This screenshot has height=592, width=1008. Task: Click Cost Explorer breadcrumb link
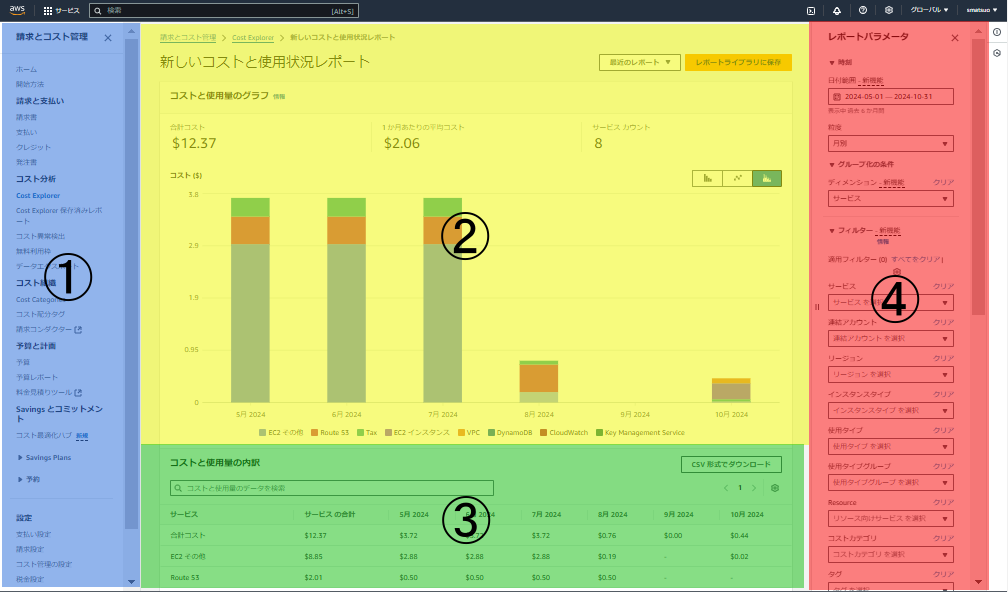click(253, 37)
